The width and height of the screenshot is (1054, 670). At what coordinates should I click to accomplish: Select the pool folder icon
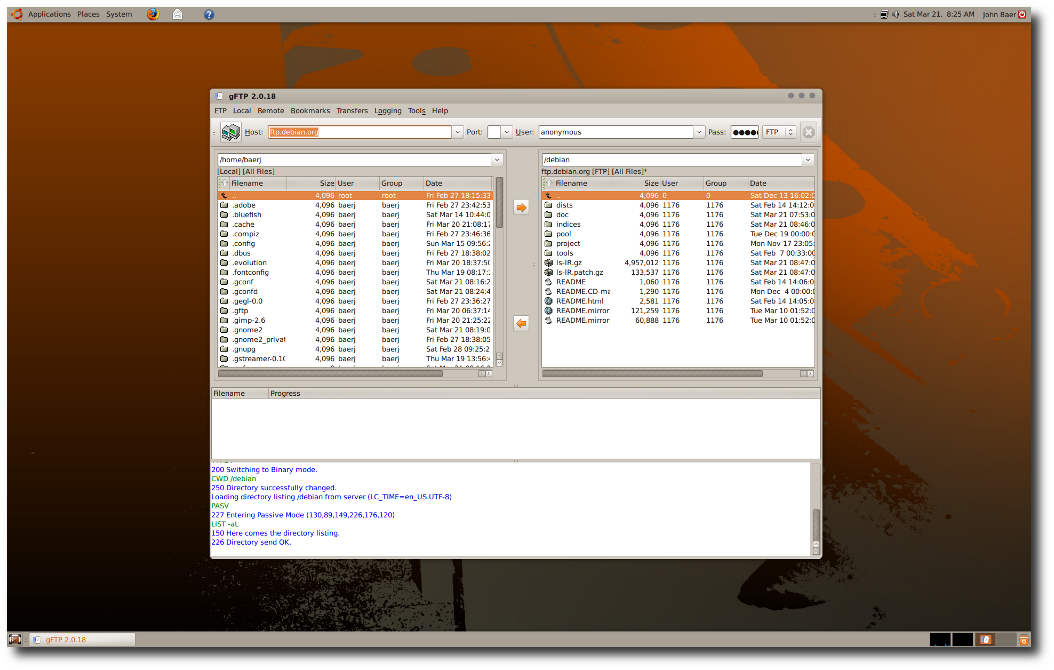[x=549, y=234]
